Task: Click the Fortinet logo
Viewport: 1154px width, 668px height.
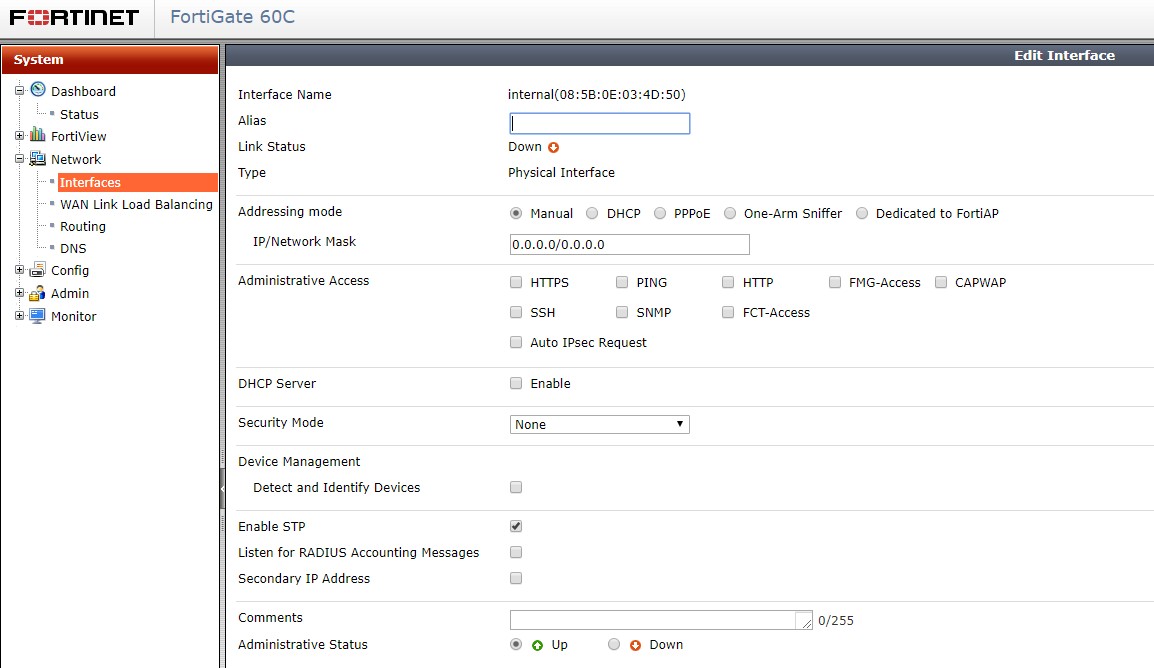Action: coord(75,17)
